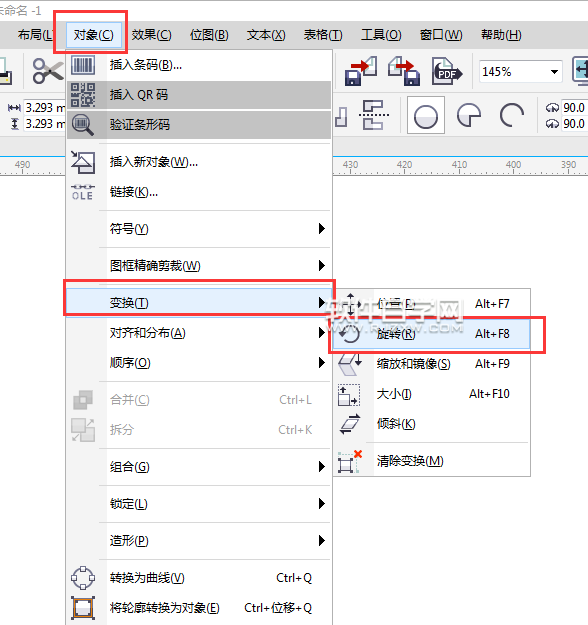The image size is (588, 625).
Task: Open the 表格(T) menu
Action: [x=323, y=35]
